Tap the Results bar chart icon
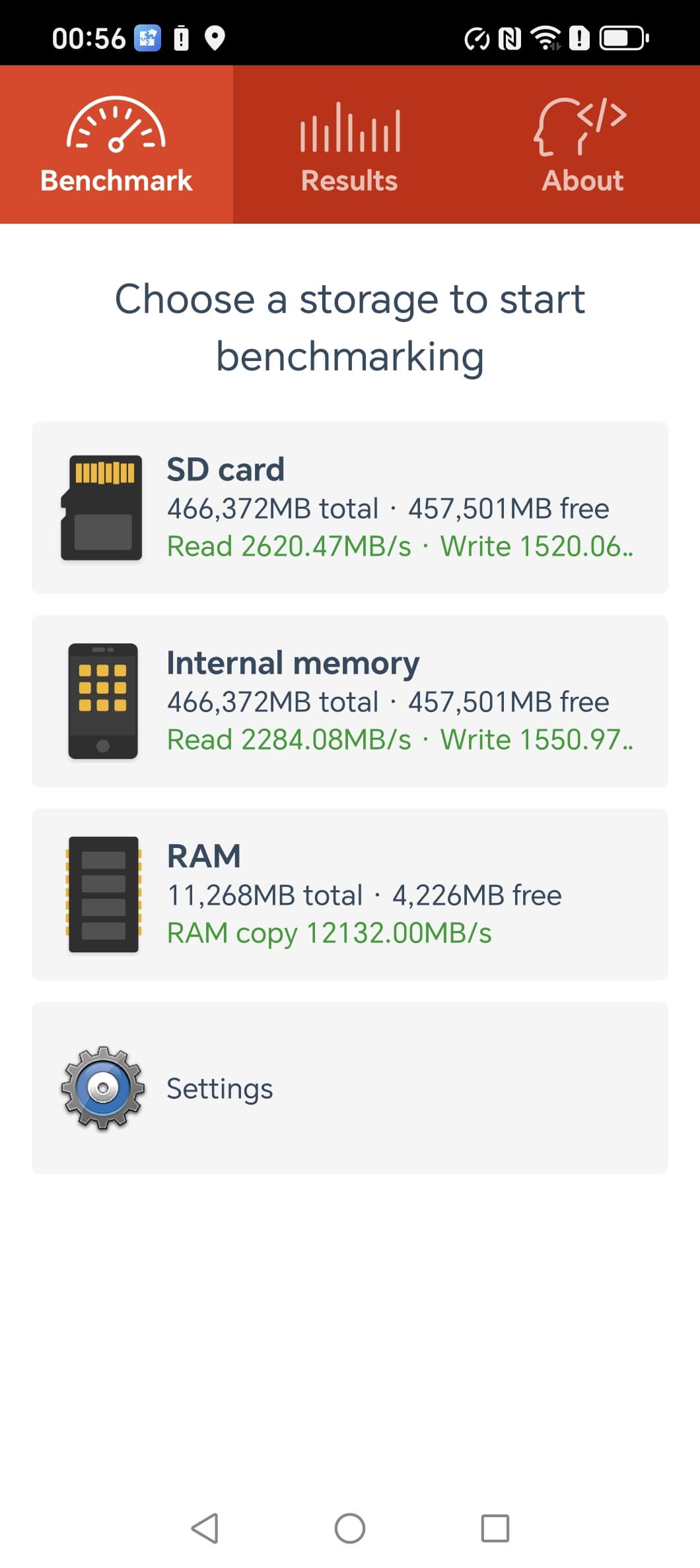This screenshot has height=1568, width=700. tap(349, 127)
